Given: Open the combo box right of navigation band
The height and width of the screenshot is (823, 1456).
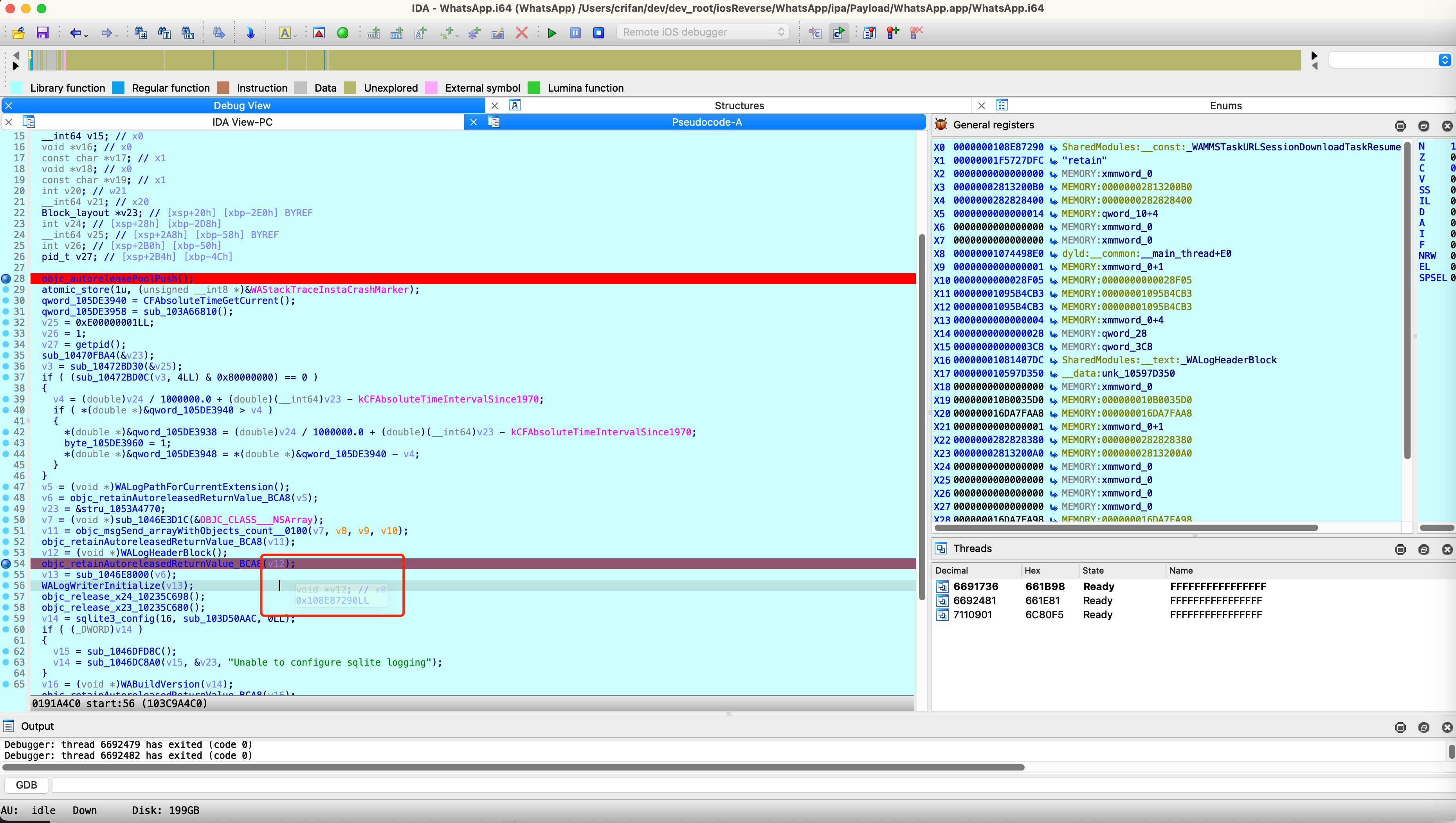Looking at the screenshot, I should 1390,60.
